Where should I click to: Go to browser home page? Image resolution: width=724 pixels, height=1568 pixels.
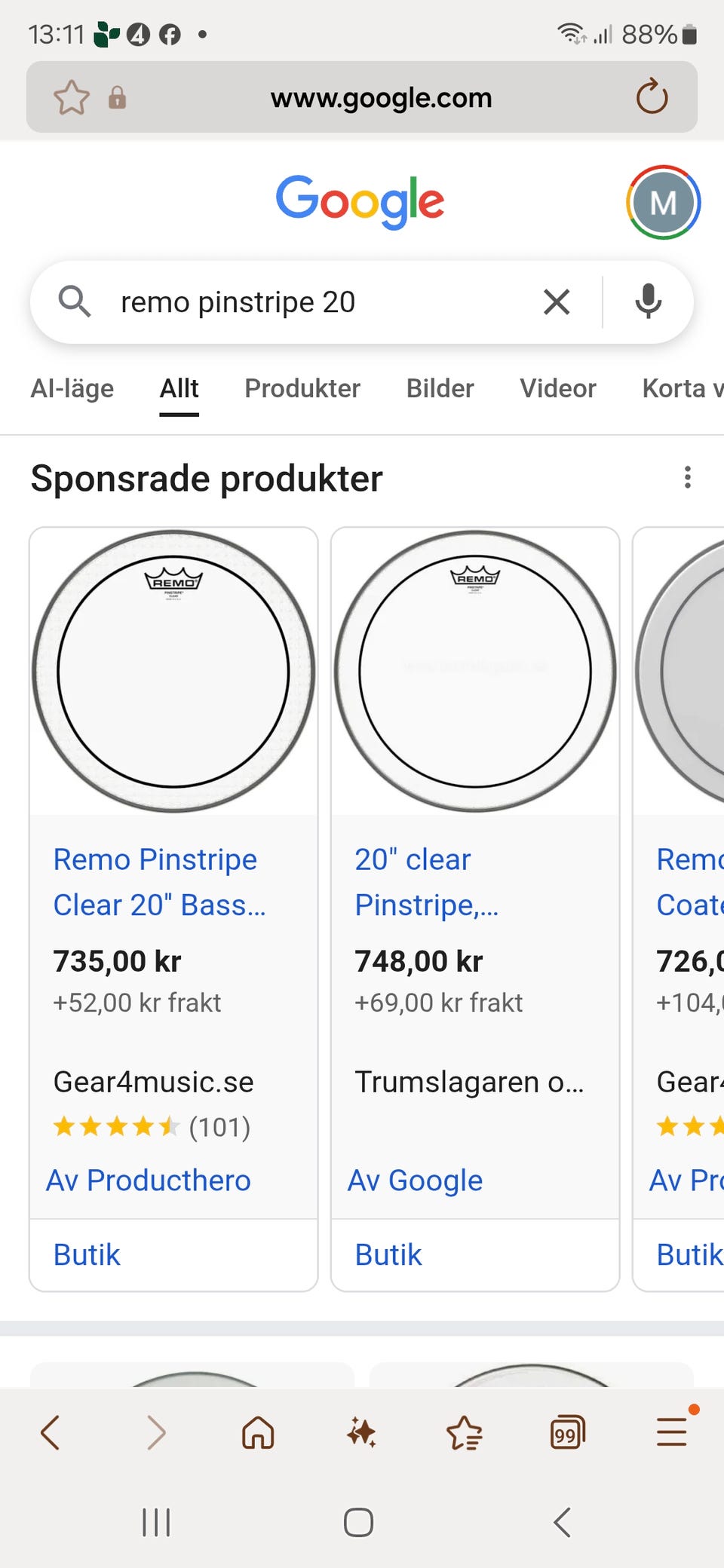coord(258,1432)
